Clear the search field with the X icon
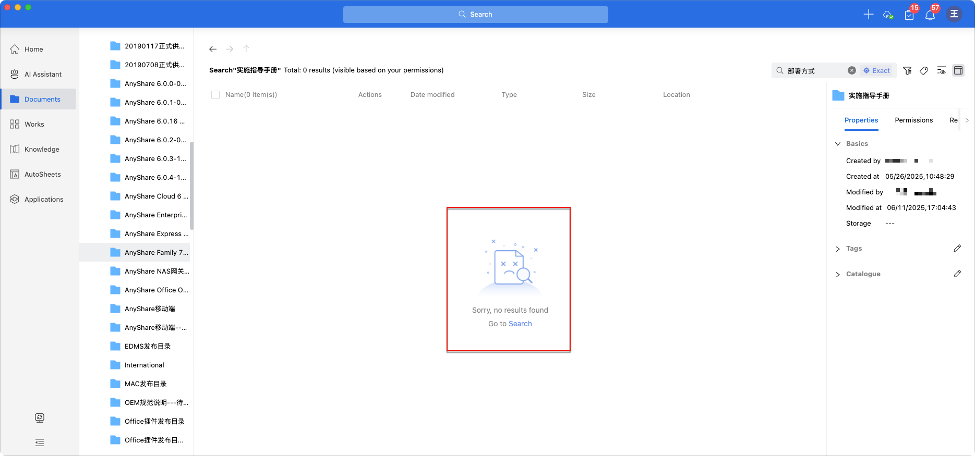The height and width of the screenshot is (456, 976). tap(852, 71)
